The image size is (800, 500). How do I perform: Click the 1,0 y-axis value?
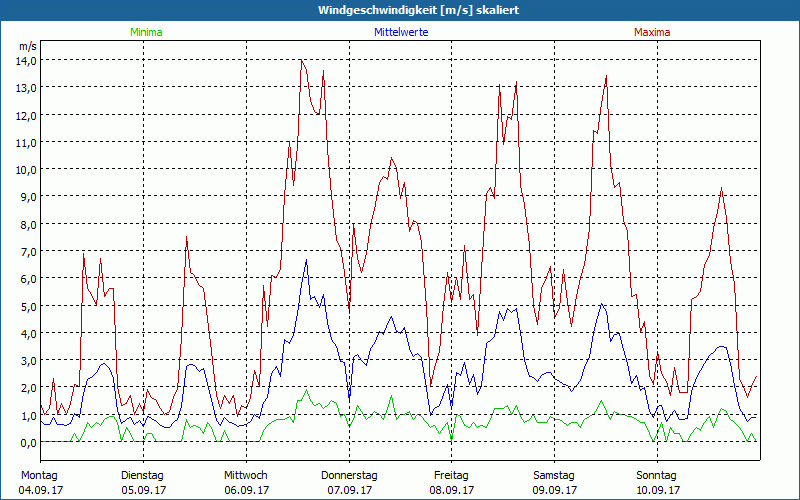[28, 415]
